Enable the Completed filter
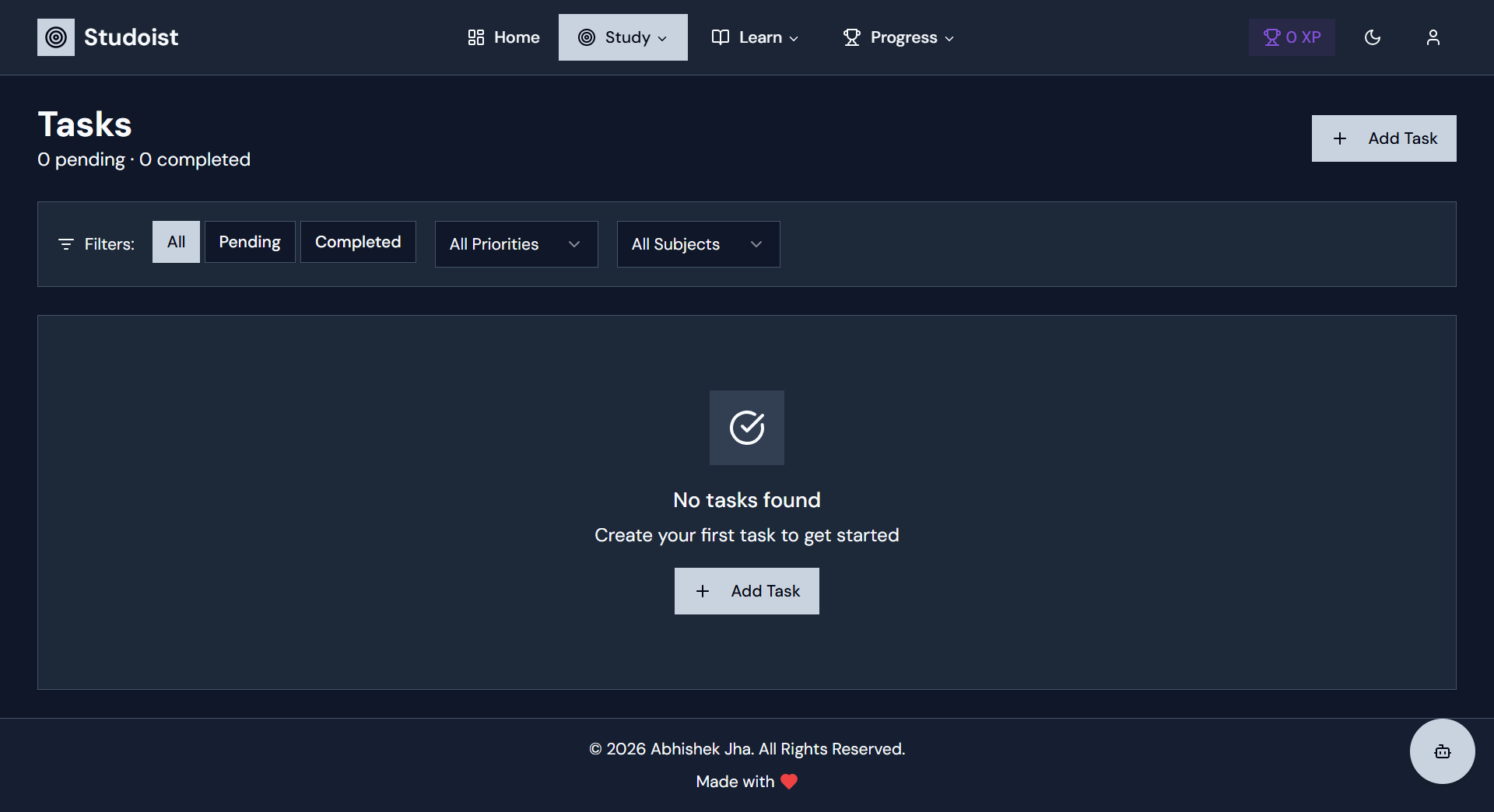 (358, 241)
